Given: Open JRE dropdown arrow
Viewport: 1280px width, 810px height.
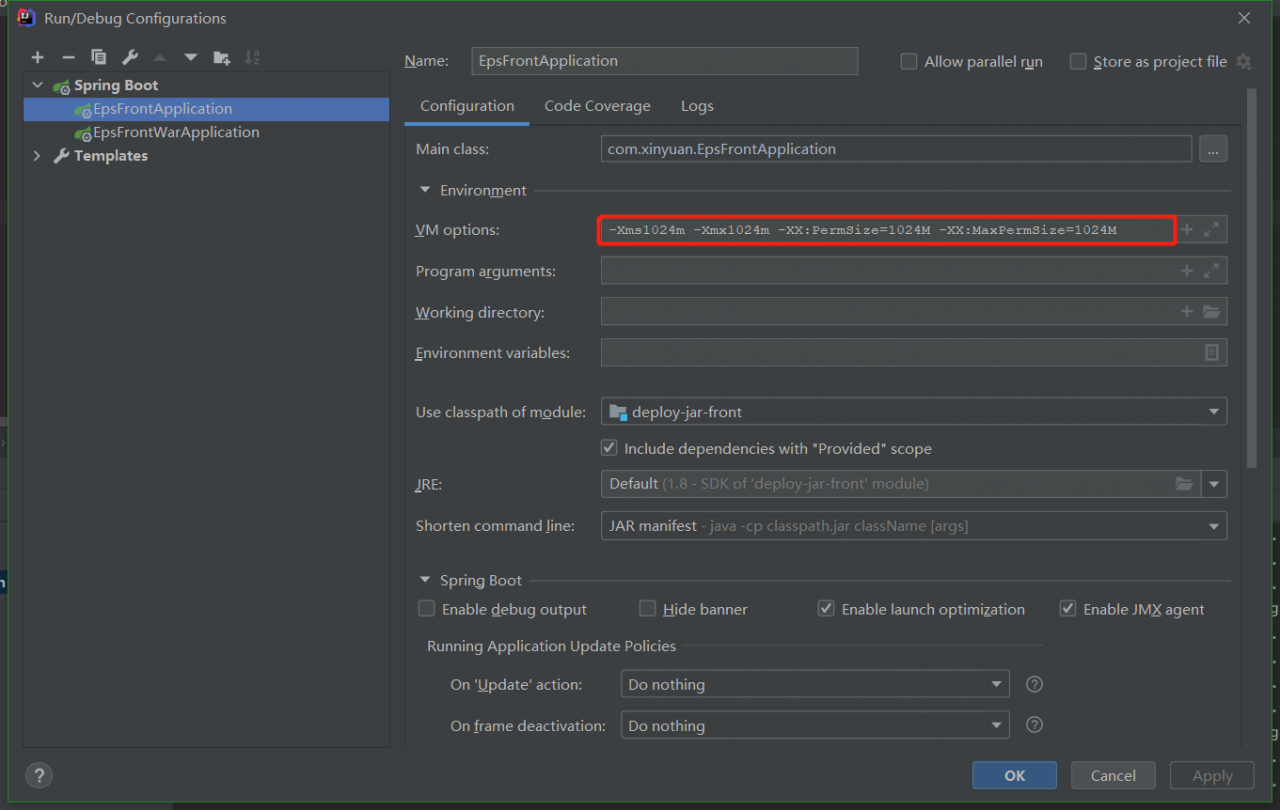Looking at the screenshot, I should point(1215,484).
